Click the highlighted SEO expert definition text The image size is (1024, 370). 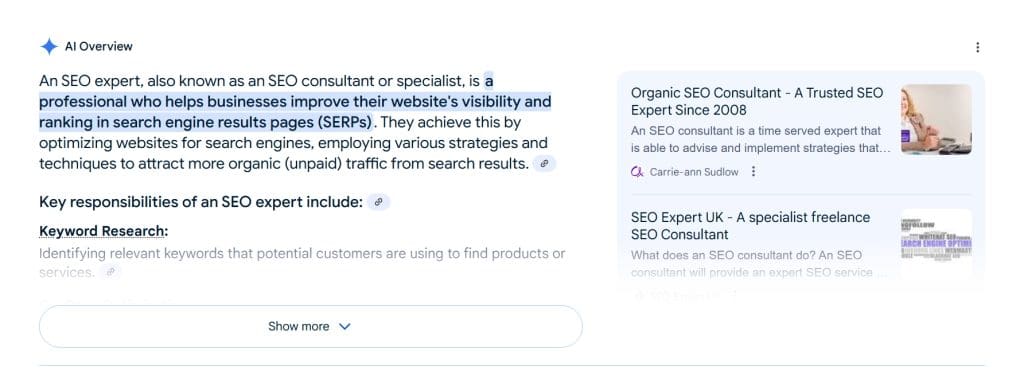(295, 102)
